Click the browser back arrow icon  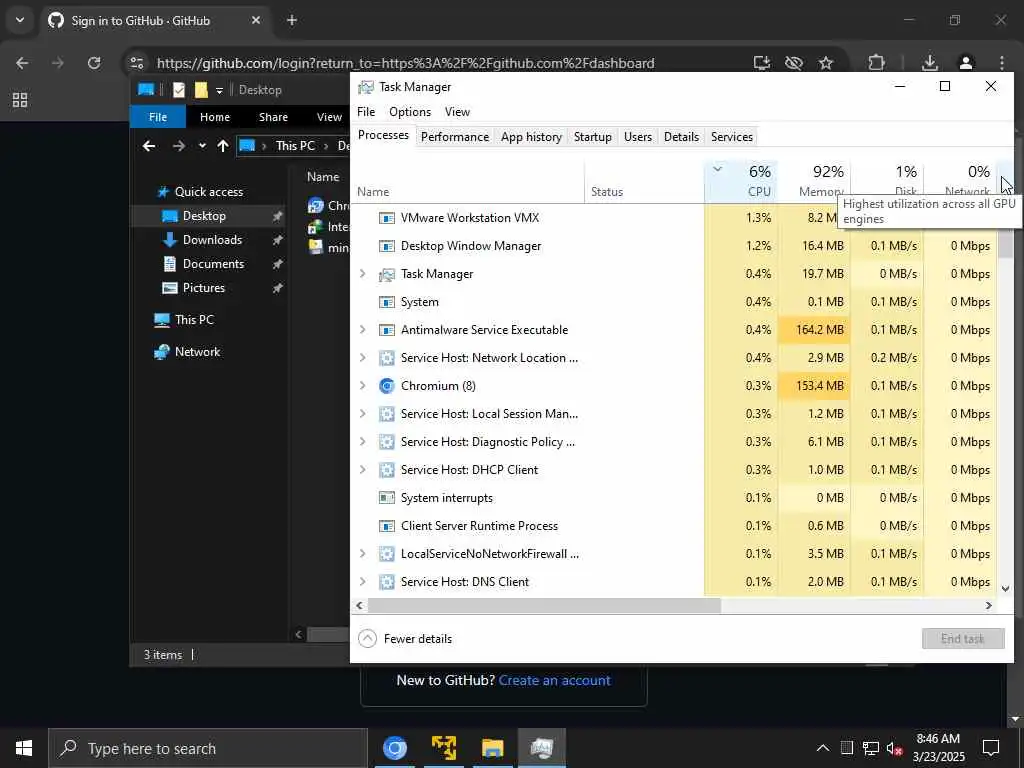tap(22, 63)
